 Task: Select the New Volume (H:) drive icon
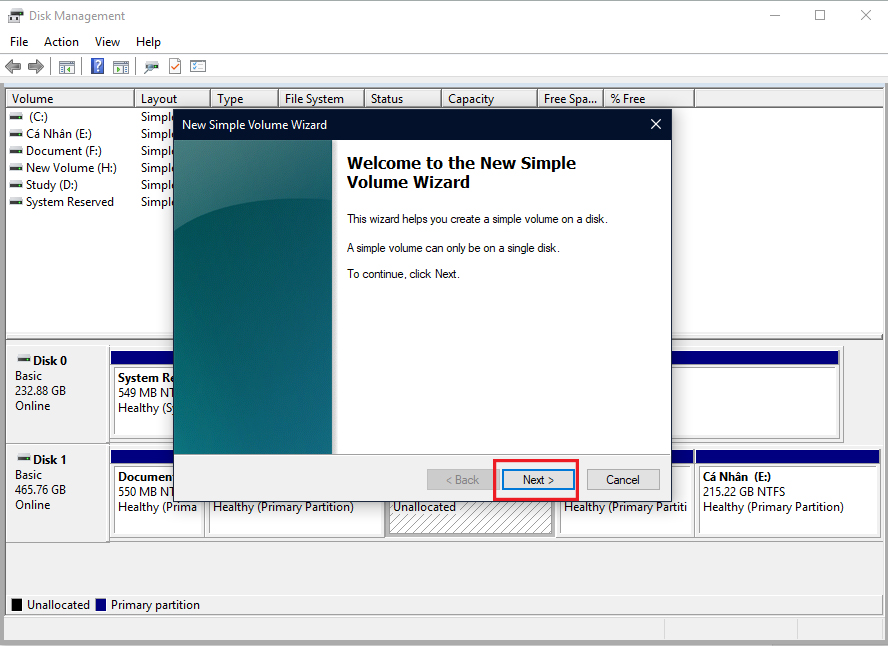[16, 168]
